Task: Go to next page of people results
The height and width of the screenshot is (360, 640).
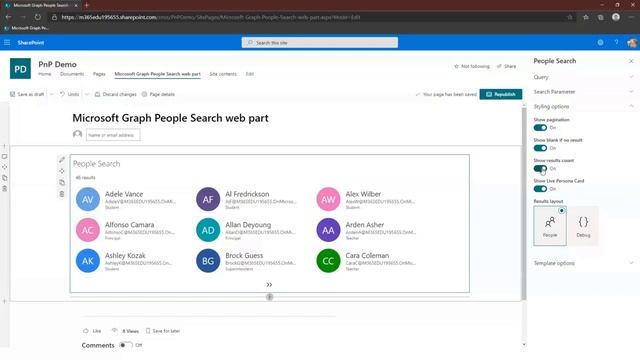Action: (269, 284)
